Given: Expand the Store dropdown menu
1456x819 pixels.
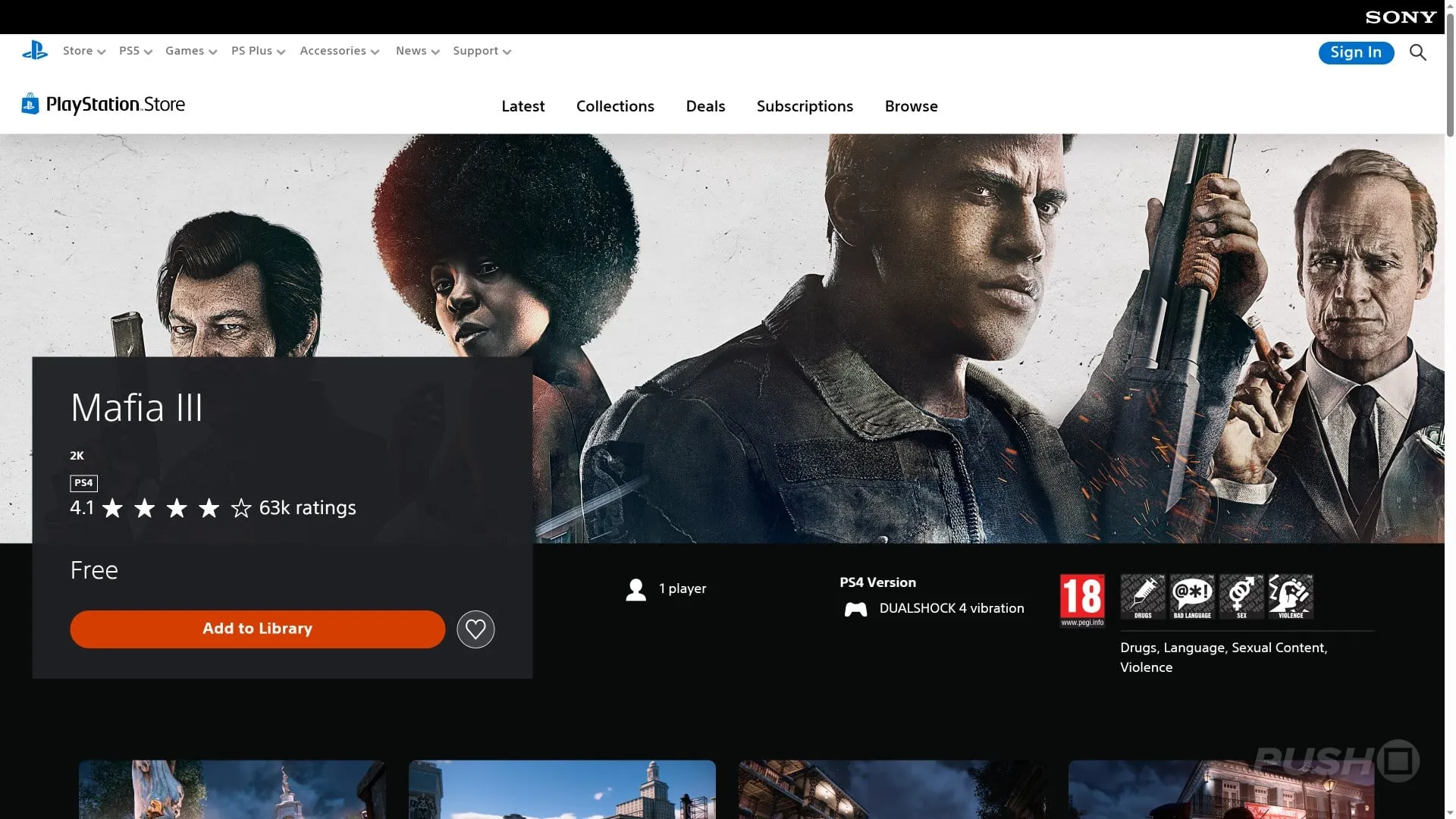Looking at the screenshot, I should pyautogui.click(x=84, y=51).
